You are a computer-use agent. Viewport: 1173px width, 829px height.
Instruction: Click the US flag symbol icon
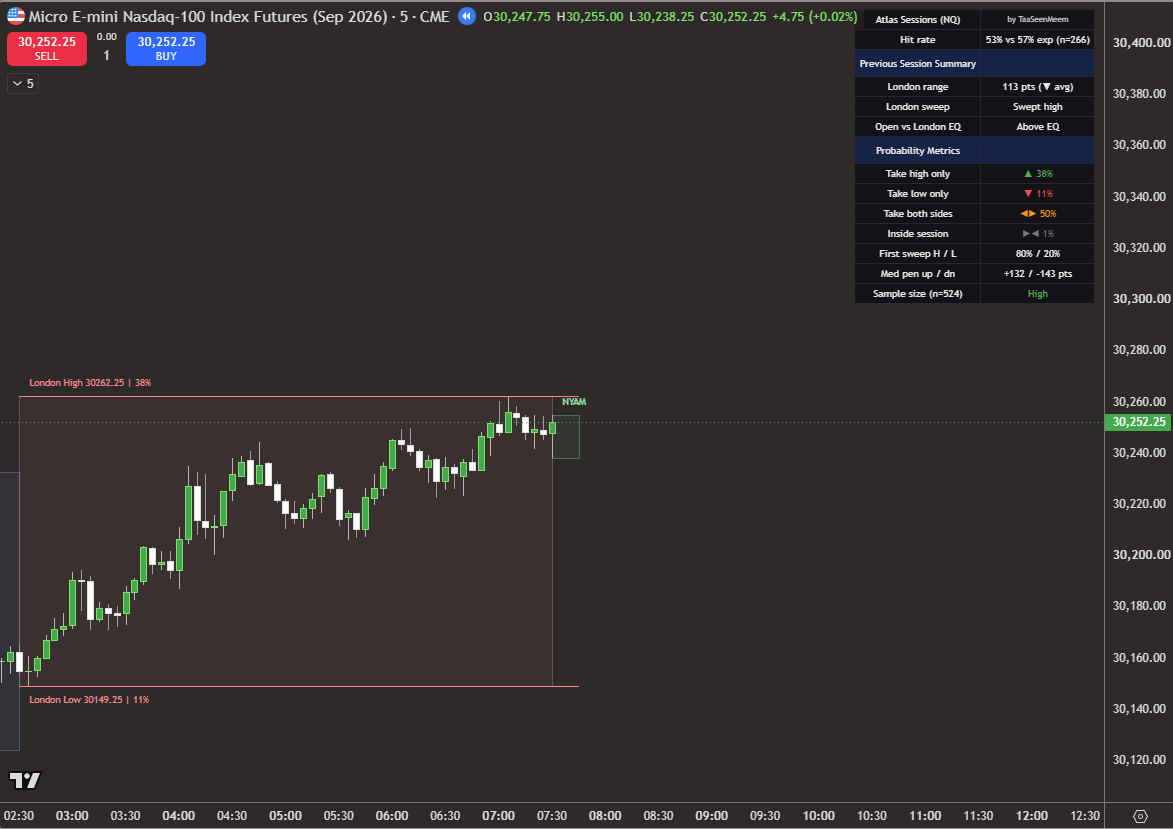pyautogui.click(x=16, y=16)
